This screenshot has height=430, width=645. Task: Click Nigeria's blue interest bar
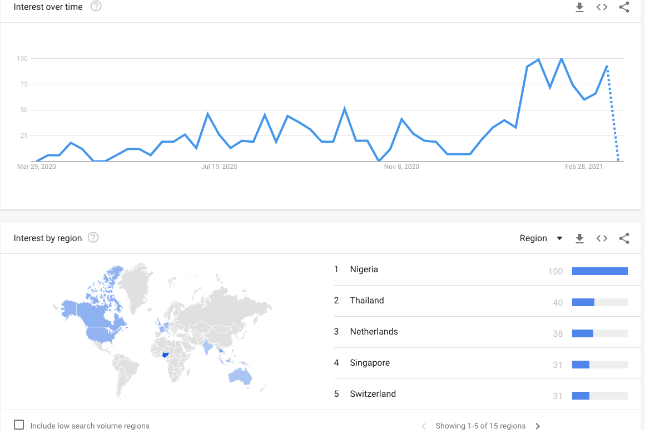(x=600, y=271)
